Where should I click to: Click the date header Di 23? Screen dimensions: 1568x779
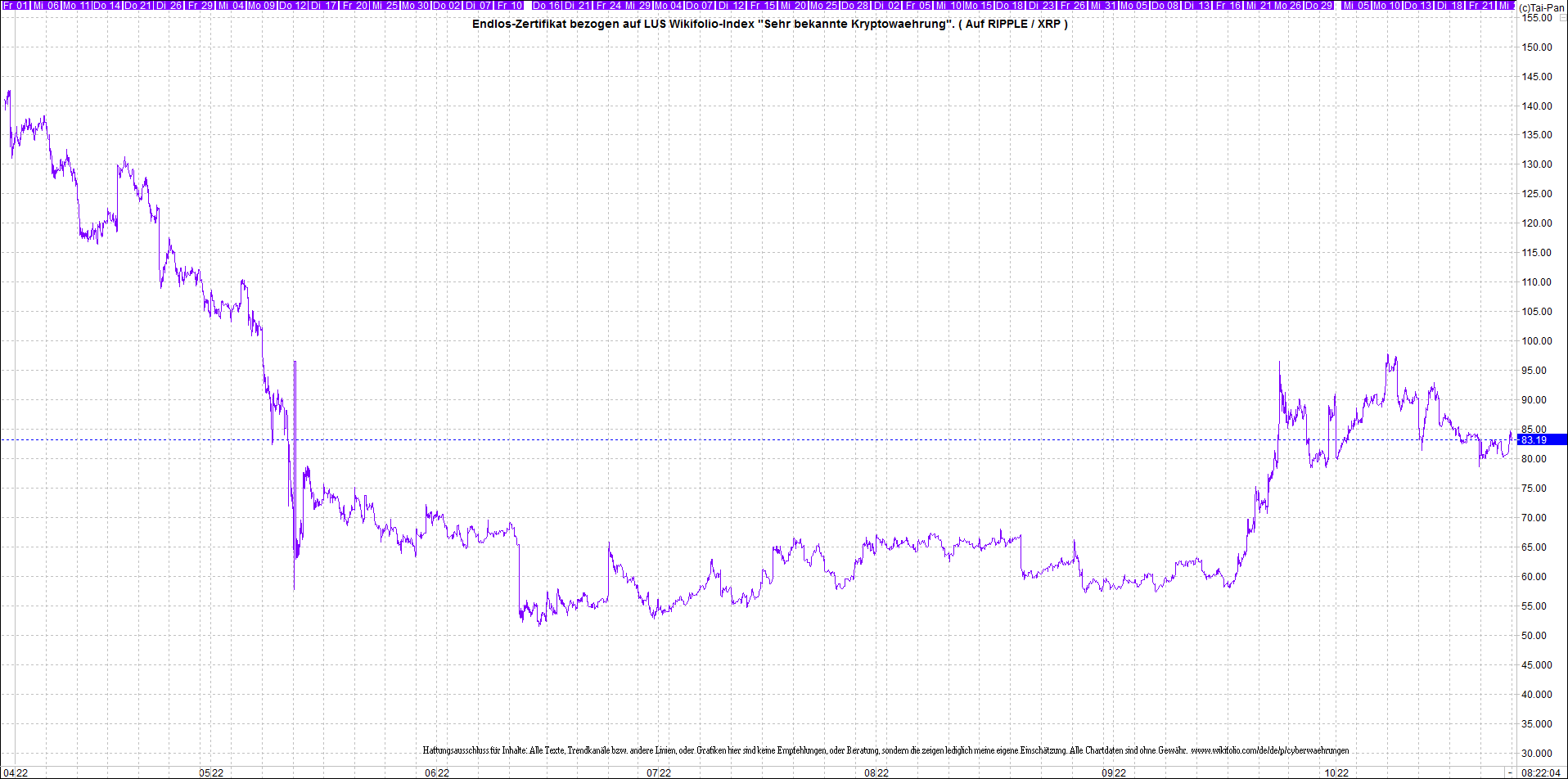(1042, 5)
